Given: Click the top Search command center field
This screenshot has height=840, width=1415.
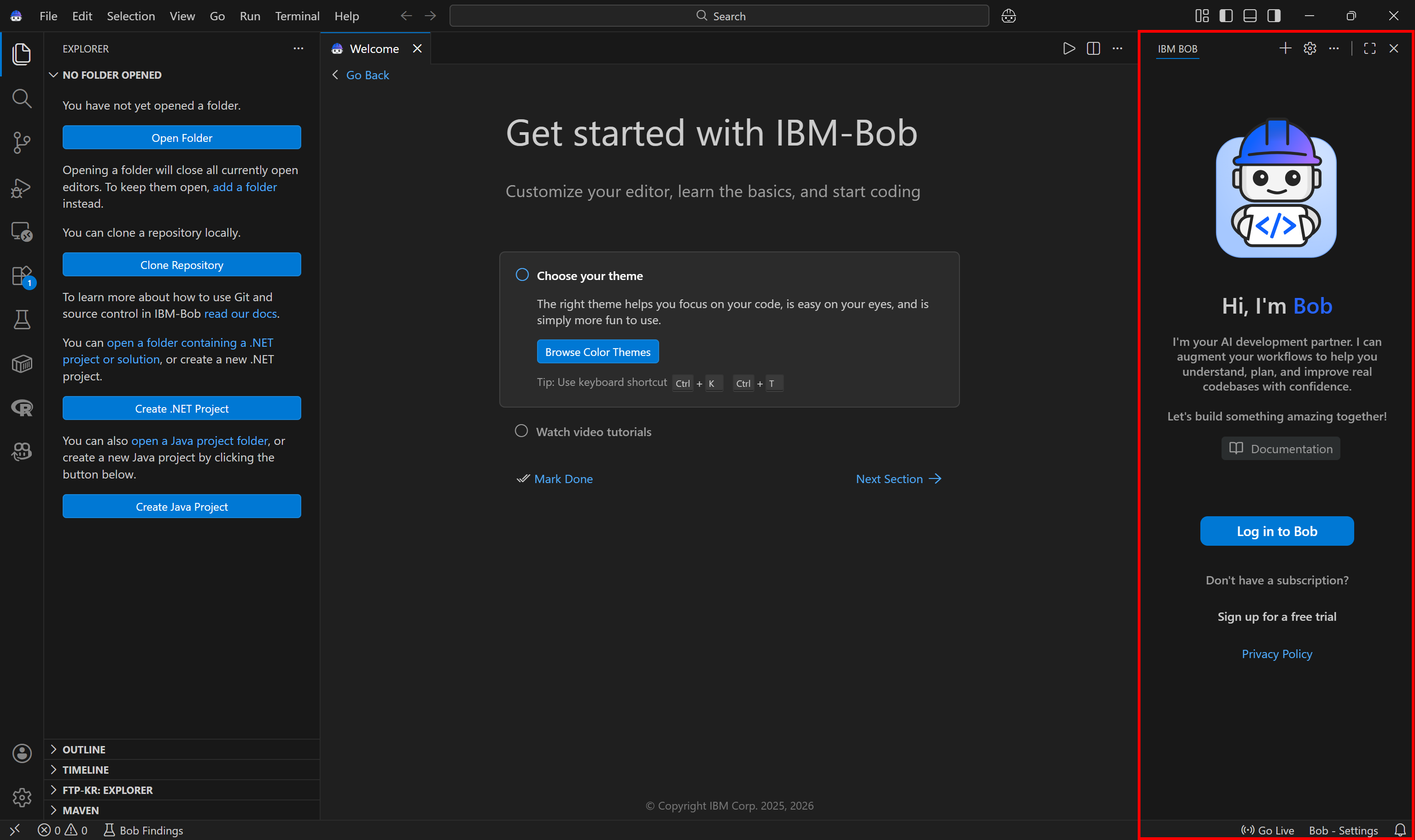Looking at the screenshot, I should [x=719, y=16].
